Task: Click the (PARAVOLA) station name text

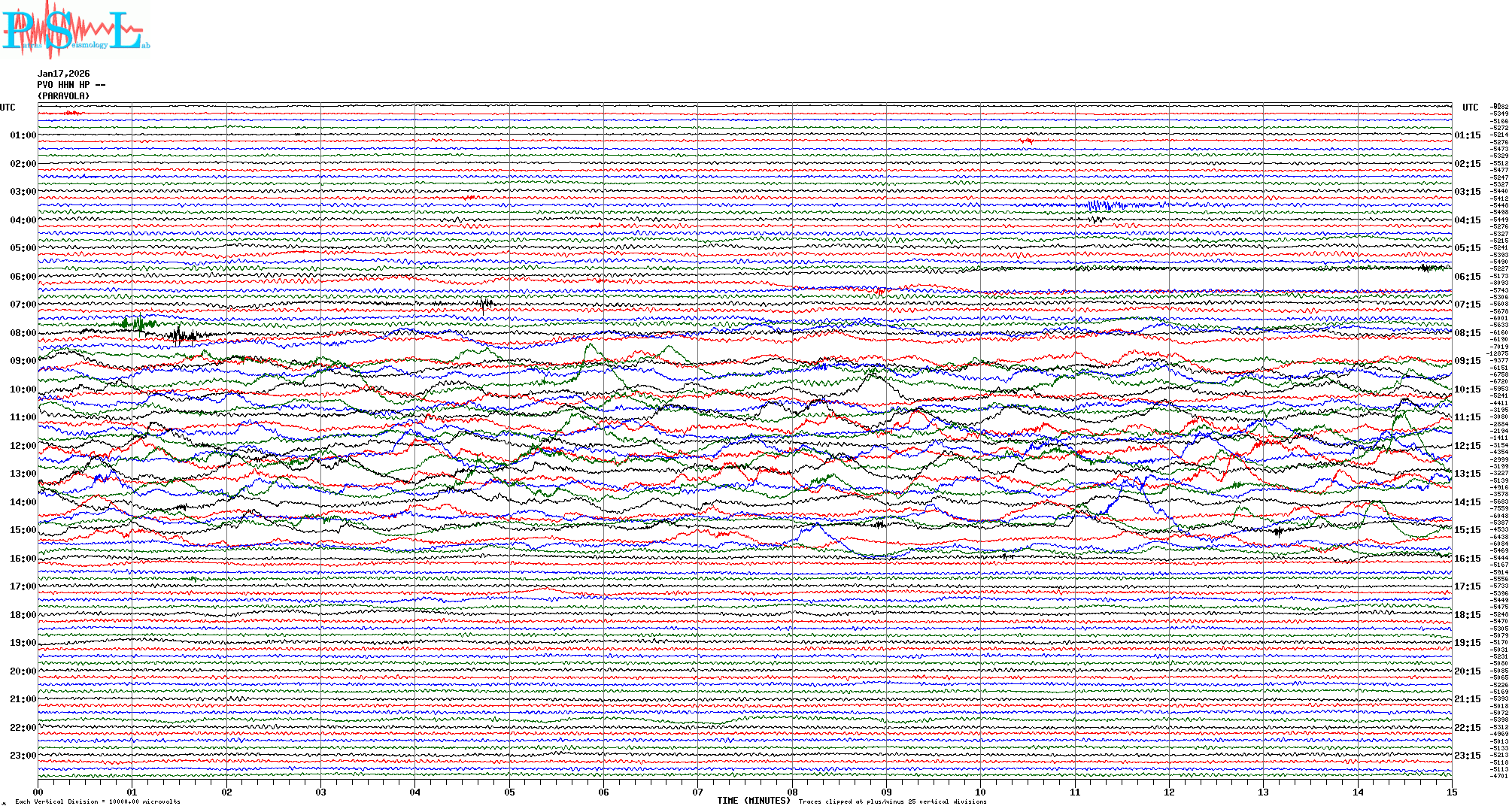Action: 63,96
